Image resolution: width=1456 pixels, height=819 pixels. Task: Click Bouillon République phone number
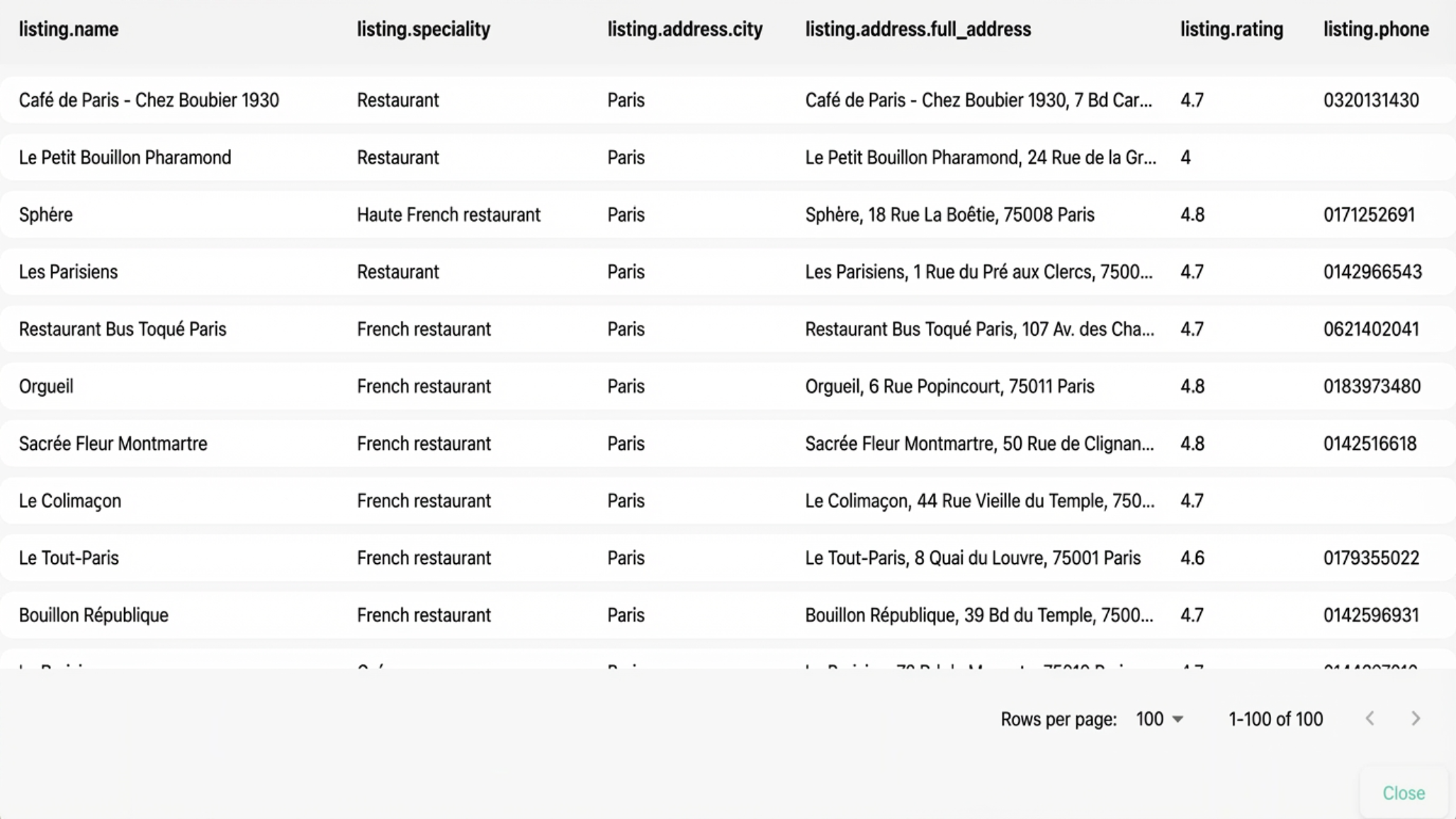(1371, 615)
